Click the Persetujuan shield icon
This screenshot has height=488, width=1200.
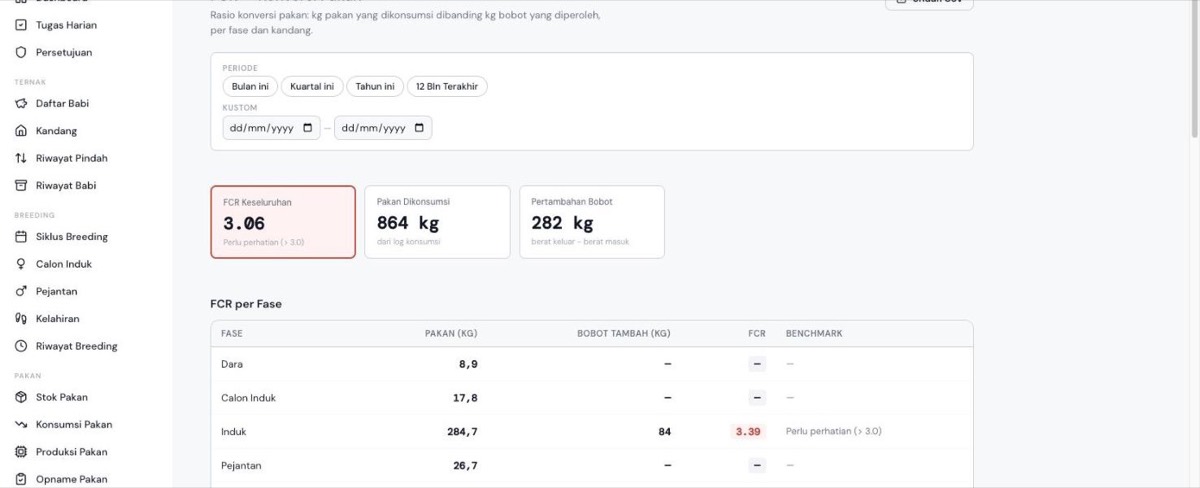(20, 52)
